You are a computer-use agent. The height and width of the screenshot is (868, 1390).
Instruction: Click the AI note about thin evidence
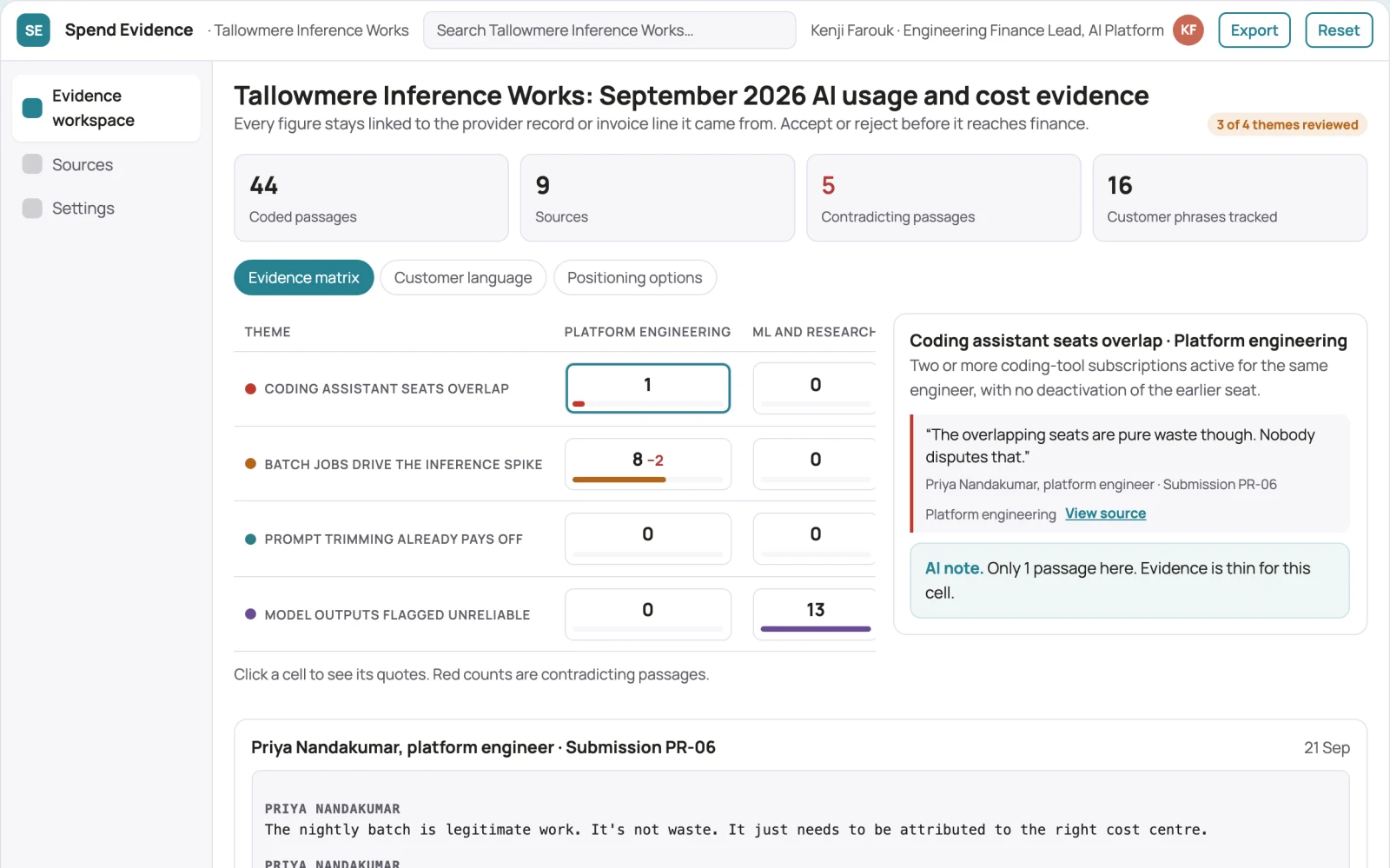[x=1129, y=580]
